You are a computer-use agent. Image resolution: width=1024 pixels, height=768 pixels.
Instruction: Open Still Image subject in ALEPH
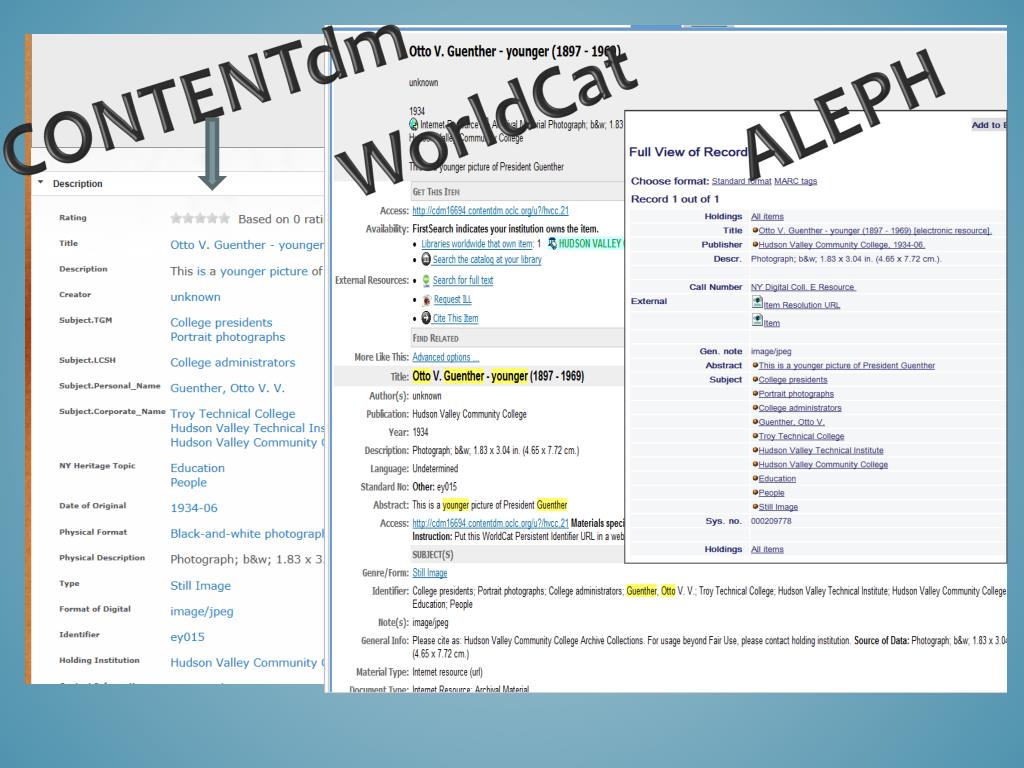(x=778, y=507)
